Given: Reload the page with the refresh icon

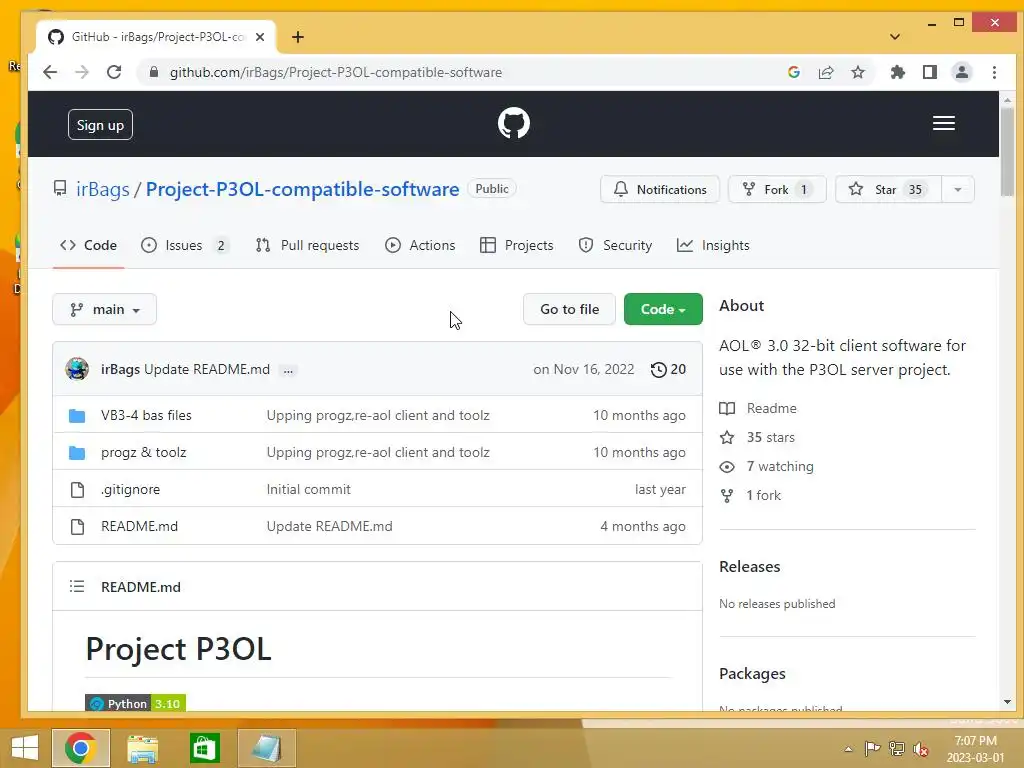Looking at the screenshot, I should (x=114, y=72).
